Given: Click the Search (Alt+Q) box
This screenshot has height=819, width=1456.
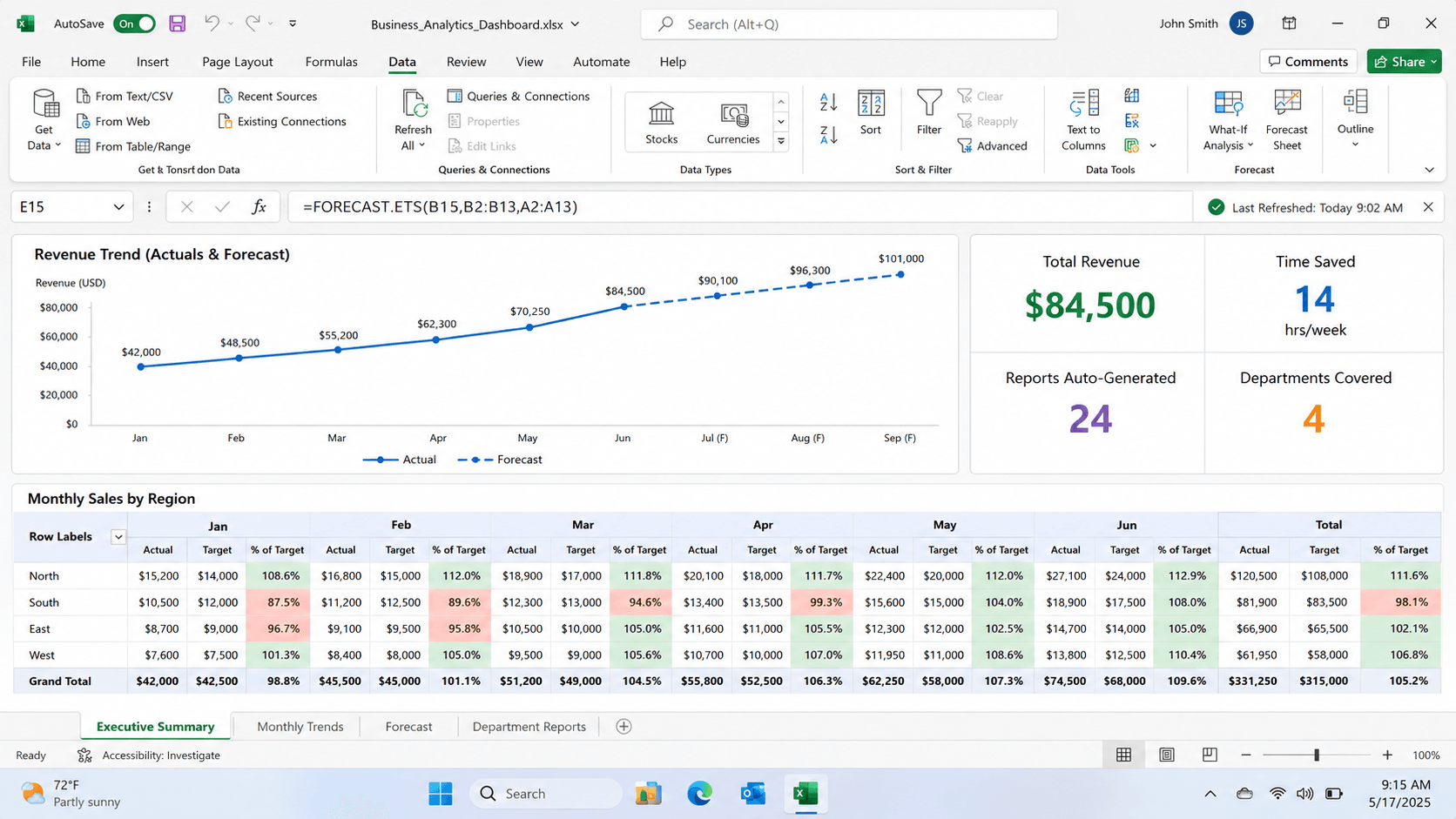Looking at the screenshot, I should pos(849,24).
